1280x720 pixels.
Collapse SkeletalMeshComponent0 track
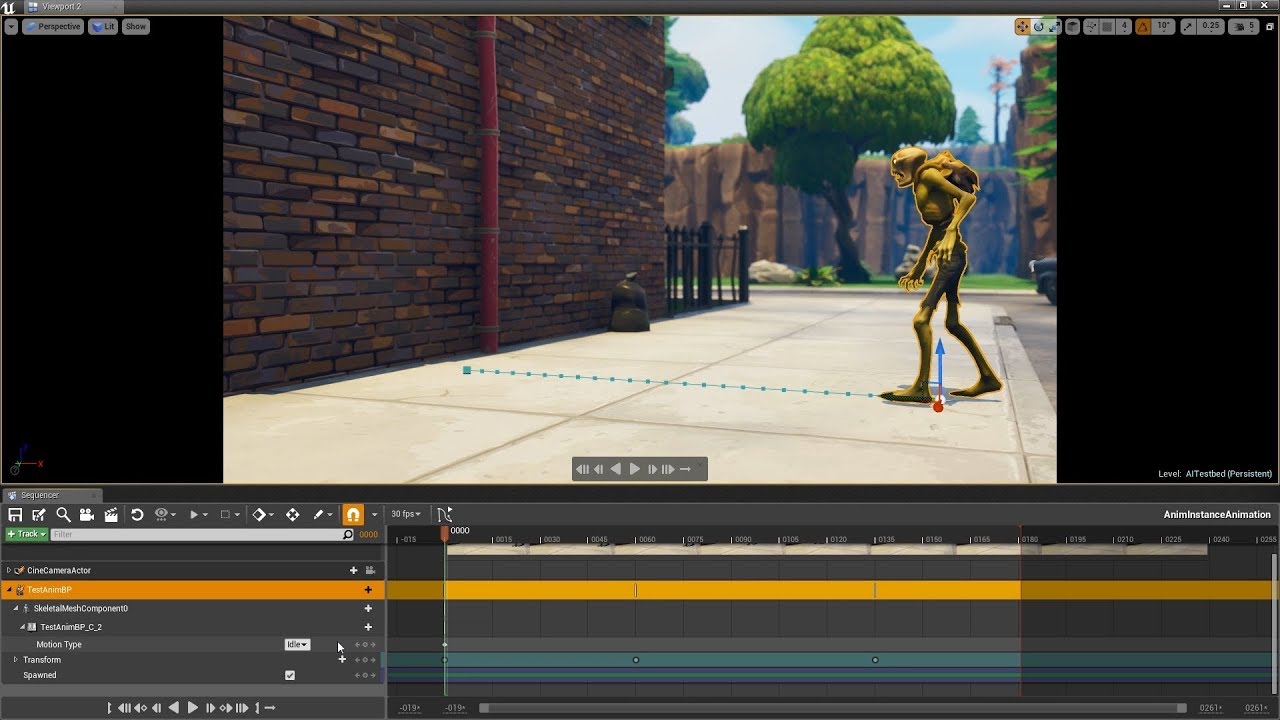pyautogui.click(x=16, y=608)
